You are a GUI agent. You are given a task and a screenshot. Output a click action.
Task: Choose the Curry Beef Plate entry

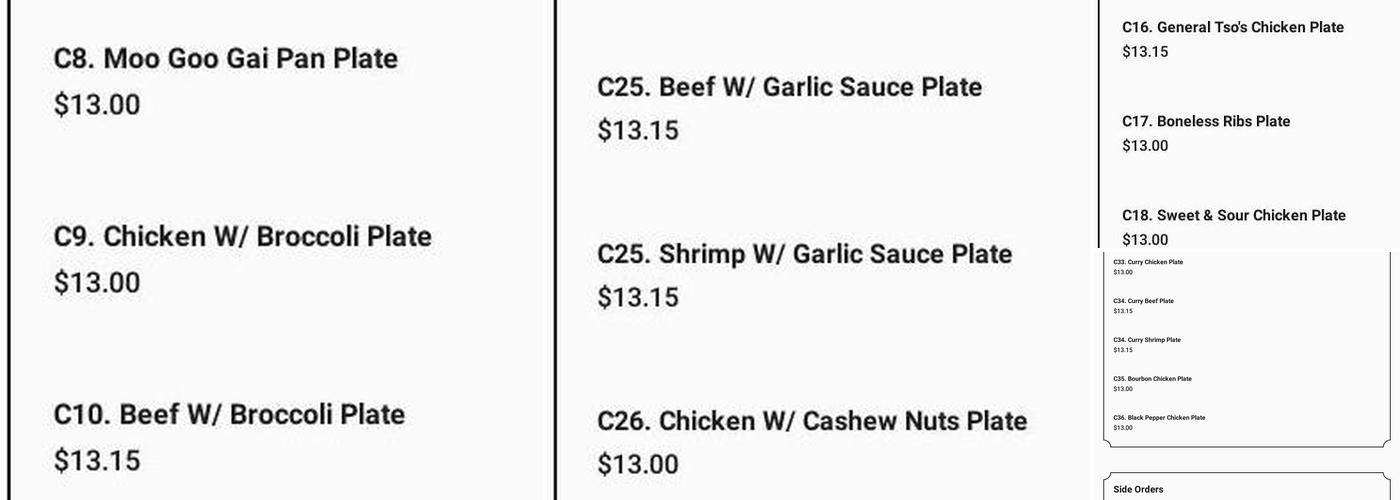[x=1143, y=301]
